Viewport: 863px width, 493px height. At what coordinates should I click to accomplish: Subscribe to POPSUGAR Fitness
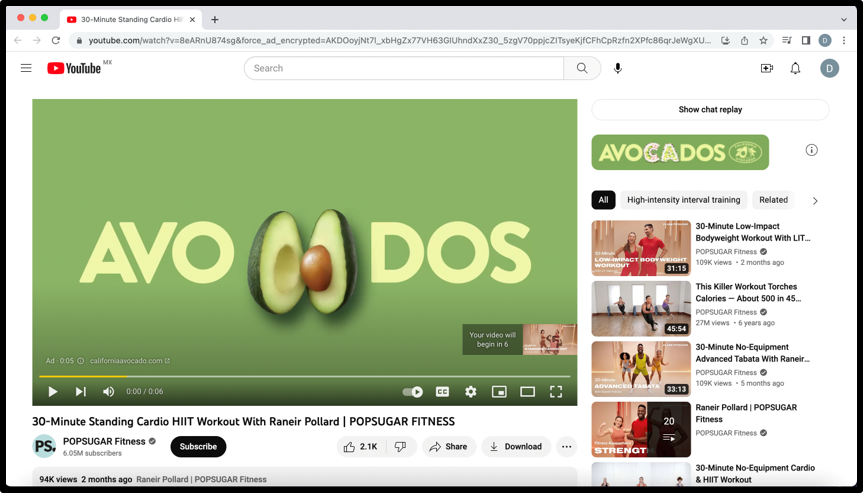pyautogui.click(x=198, y=447)
